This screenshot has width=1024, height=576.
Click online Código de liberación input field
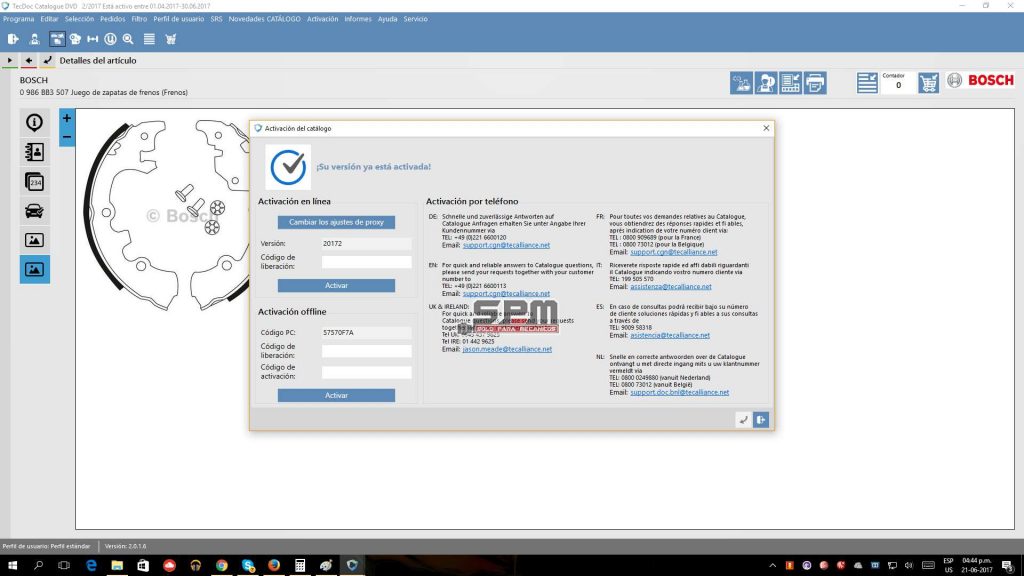click(366, 262)
